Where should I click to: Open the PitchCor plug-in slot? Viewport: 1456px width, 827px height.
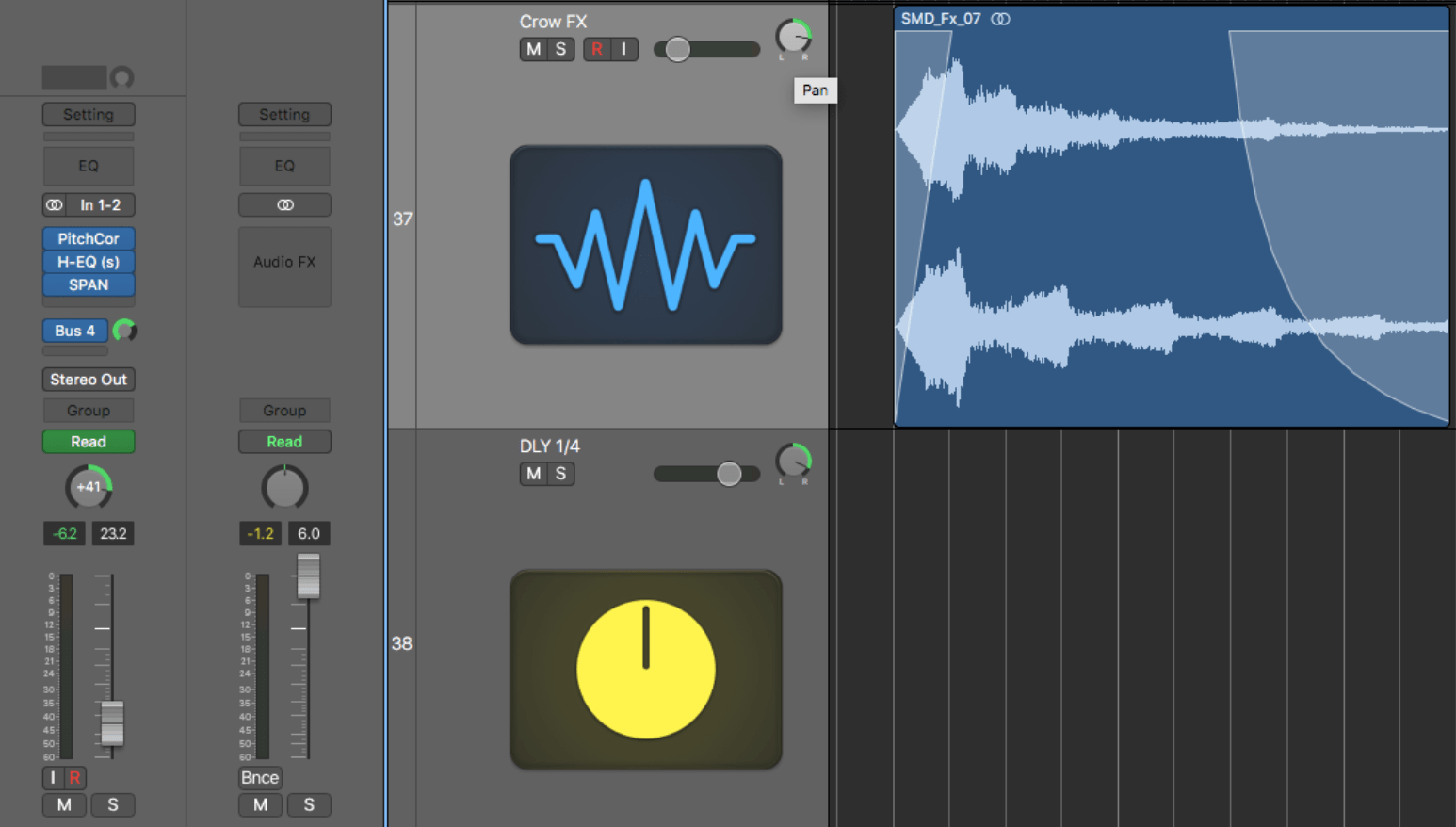[89, 239]
